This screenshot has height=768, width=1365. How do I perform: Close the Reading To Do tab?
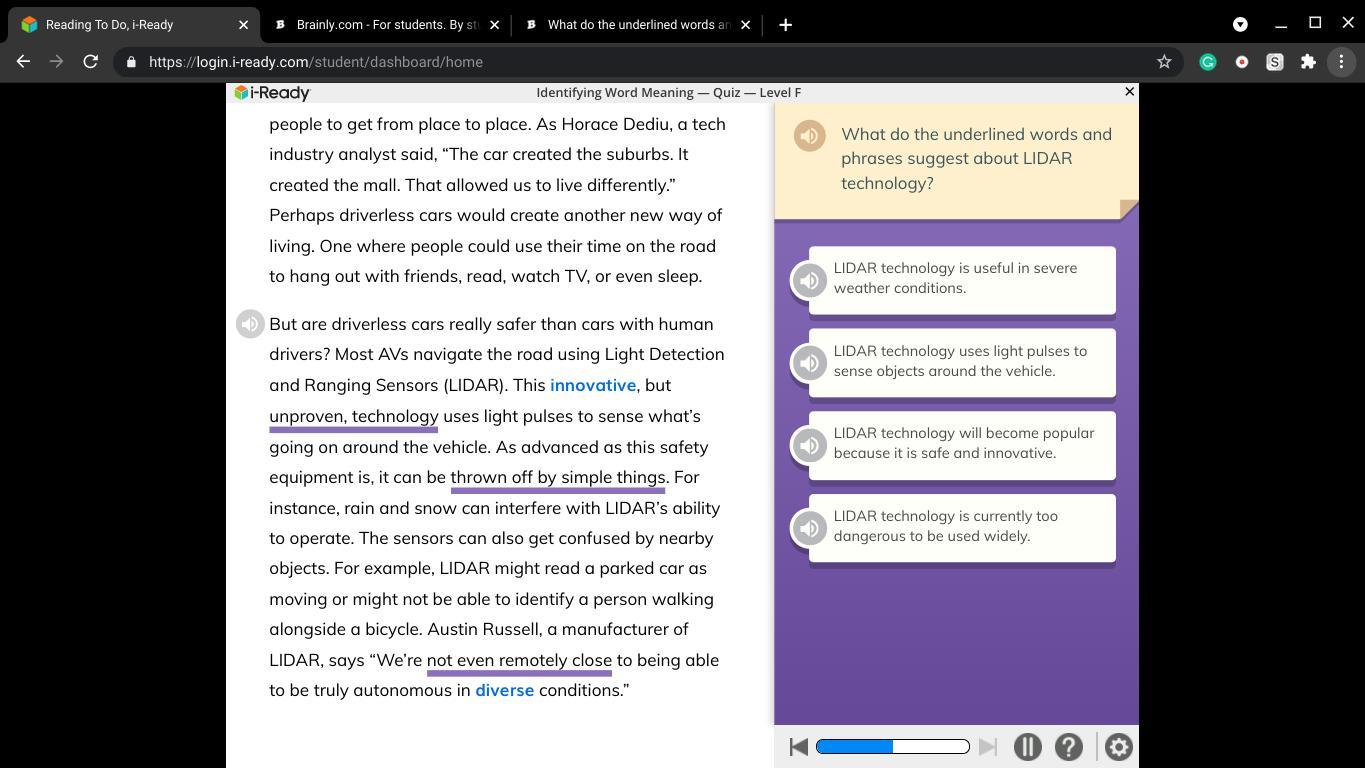click(x=243, y=25)
